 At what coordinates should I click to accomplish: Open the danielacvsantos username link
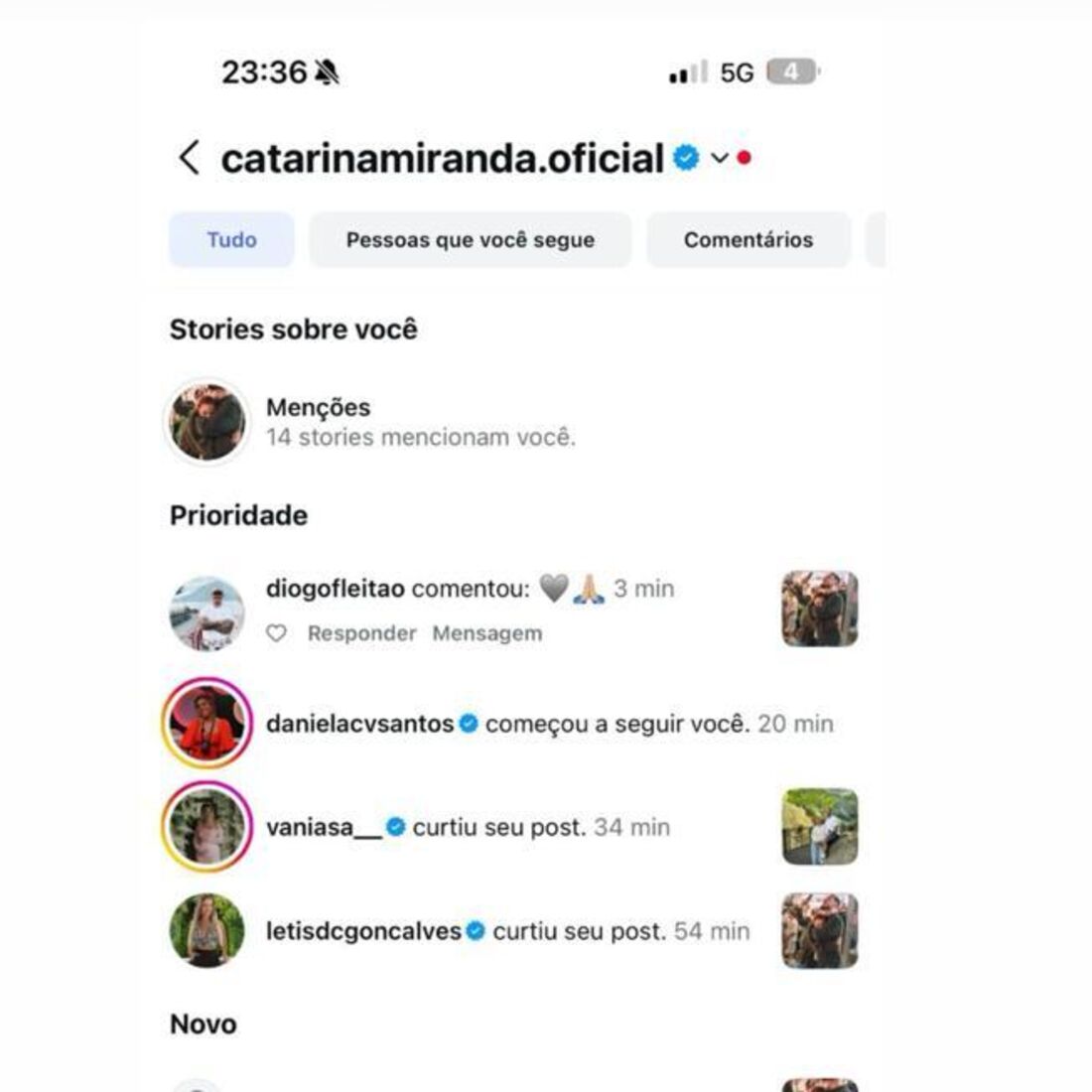pos(360,724)
